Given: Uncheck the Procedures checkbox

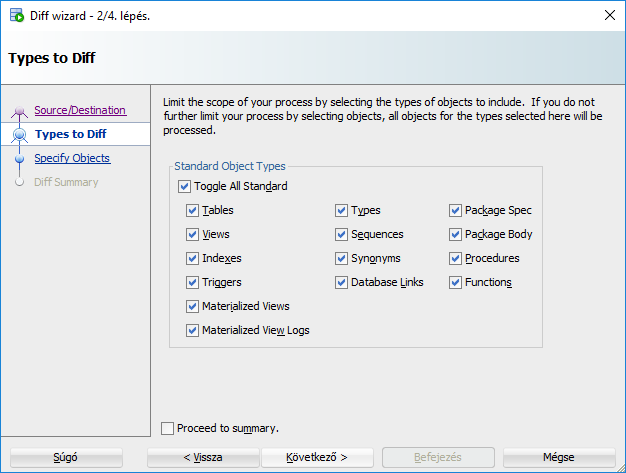Looking at the screenshot, I should (x=455, y=258).
